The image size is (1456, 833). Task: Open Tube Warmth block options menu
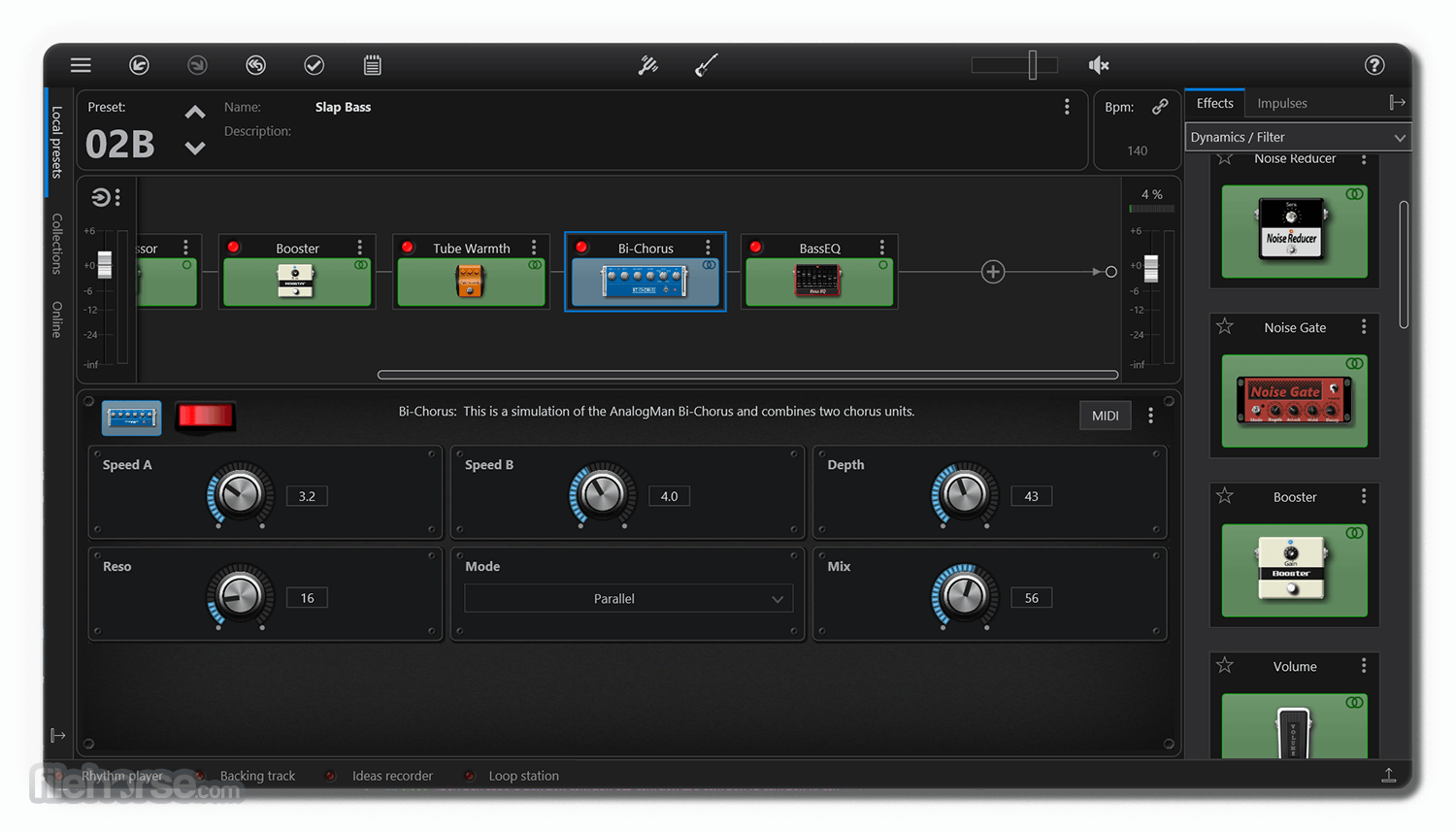point(534,248)
